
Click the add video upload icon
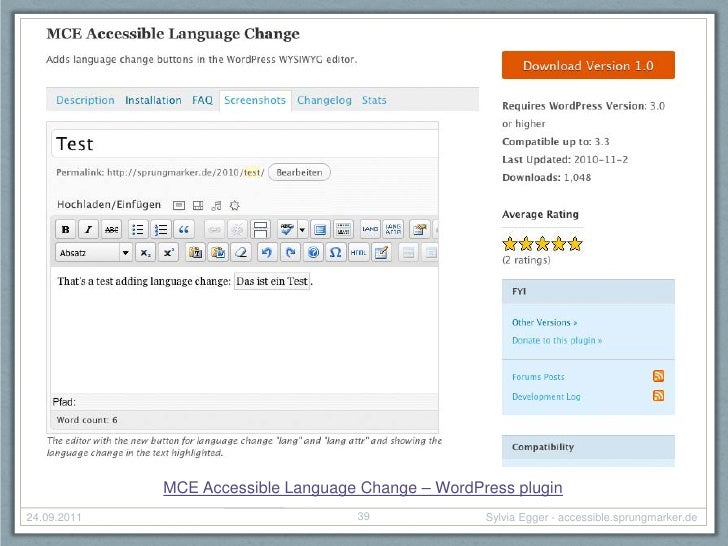pyautogui.click(x=198, y=205)
